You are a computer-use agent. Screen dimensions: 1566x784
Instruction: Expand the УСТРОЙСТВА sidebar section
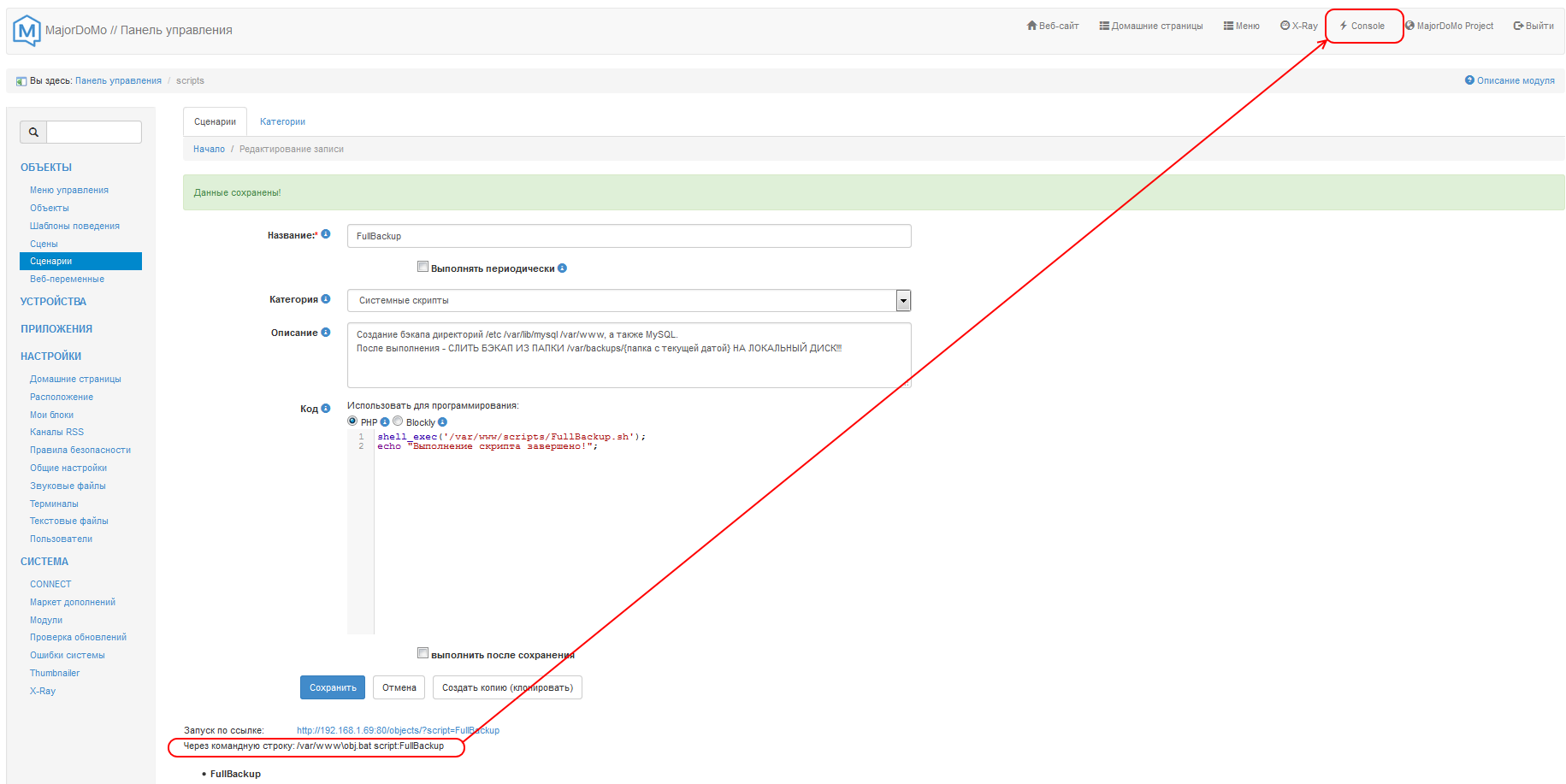click(x=53, y=302)
